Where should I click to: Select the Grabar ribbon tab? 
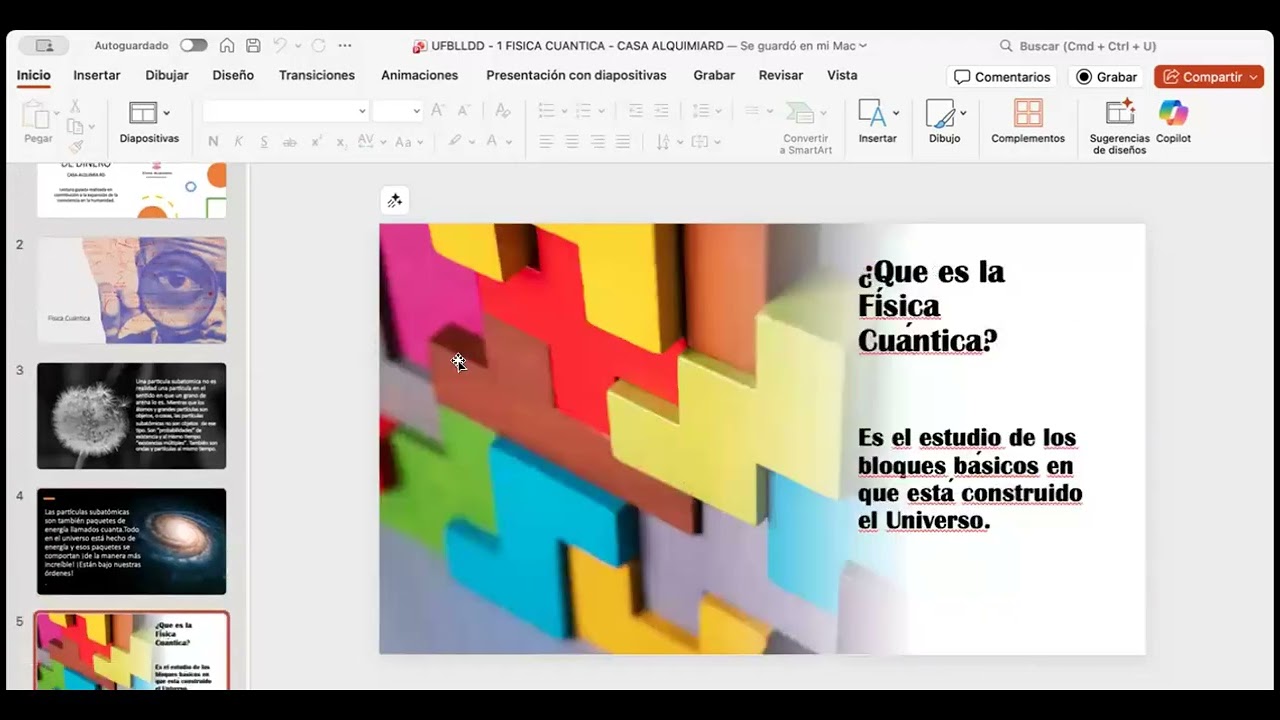tap(714, 75)
